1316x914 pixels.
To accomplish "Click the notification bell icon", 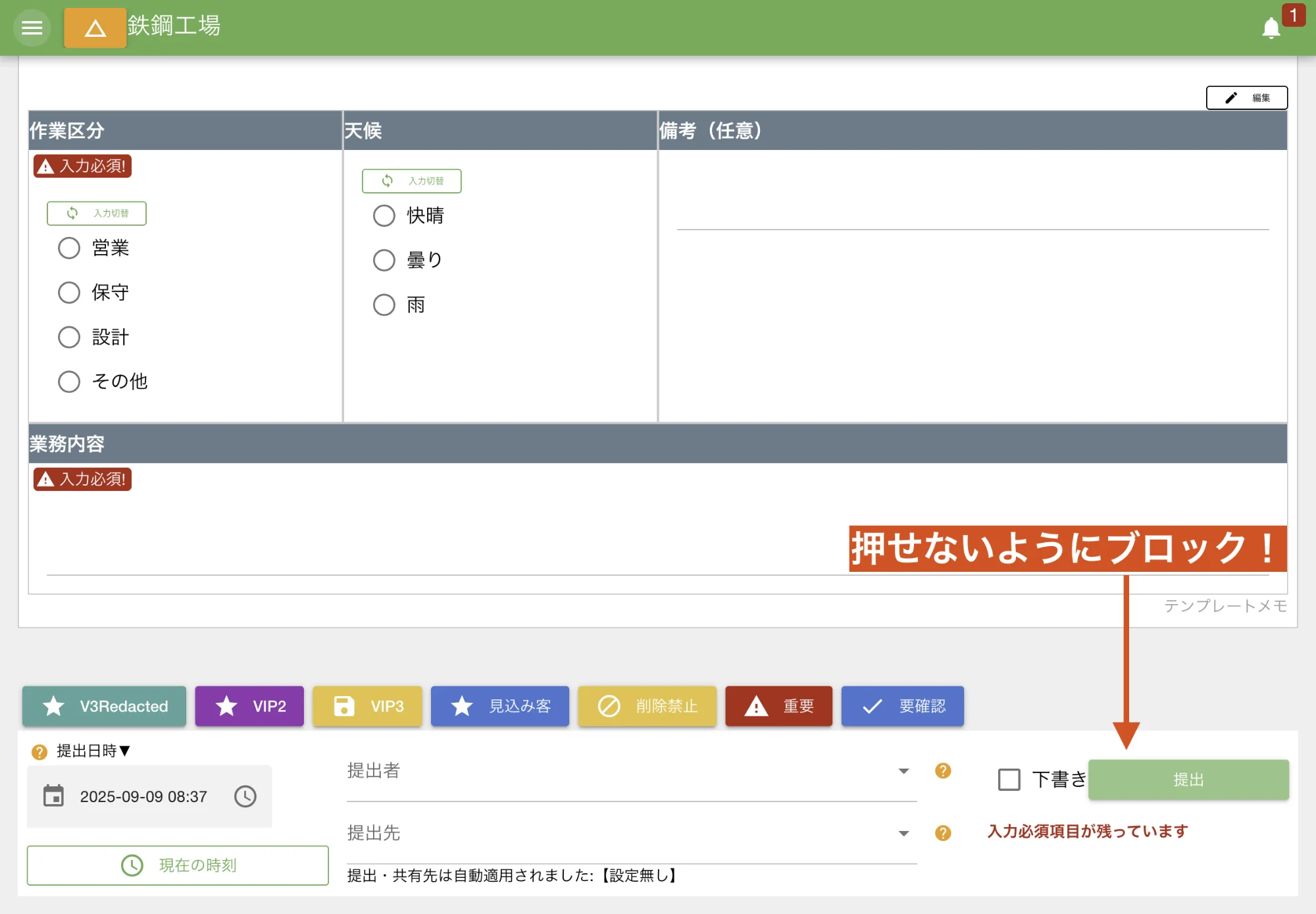I will pos(1271,28).
